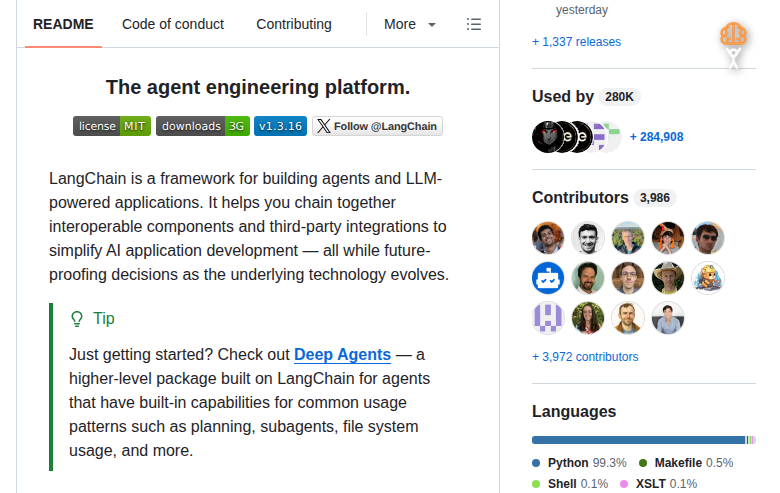Image resolution: width=780 pixels, height=493 pixels.
Task: Click the Python segment of languages bar
Action: 638,440
